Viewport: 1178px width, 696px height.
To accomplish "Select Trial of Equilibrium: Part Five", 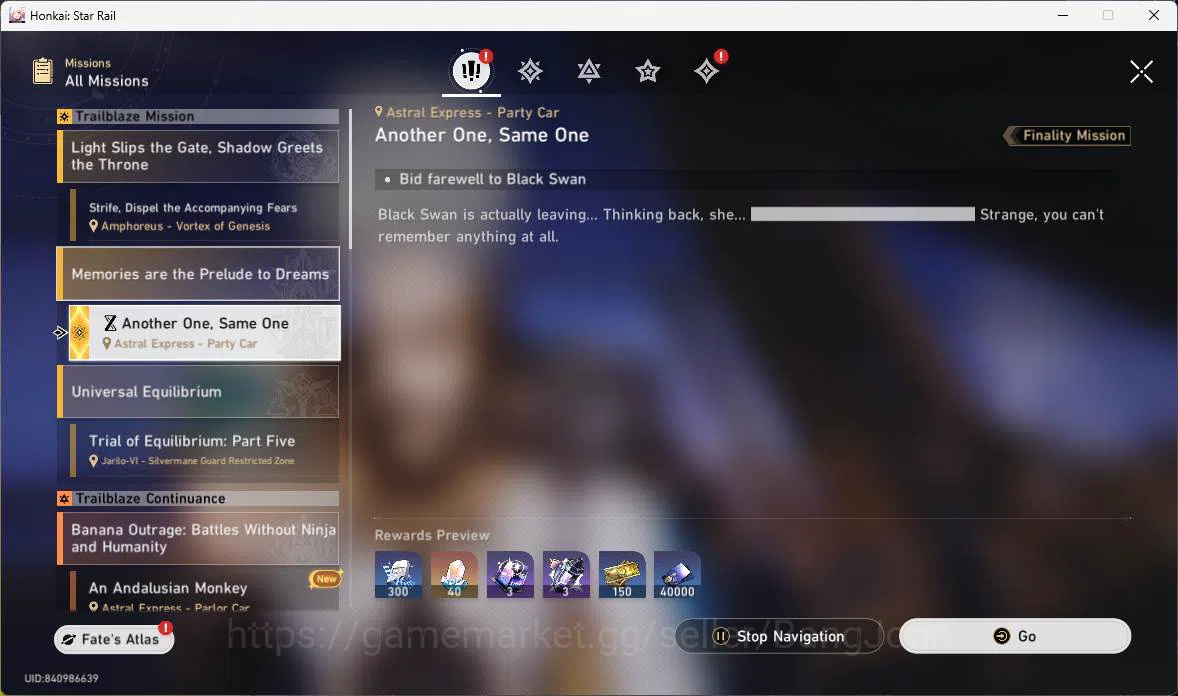I will click(204, 450).
